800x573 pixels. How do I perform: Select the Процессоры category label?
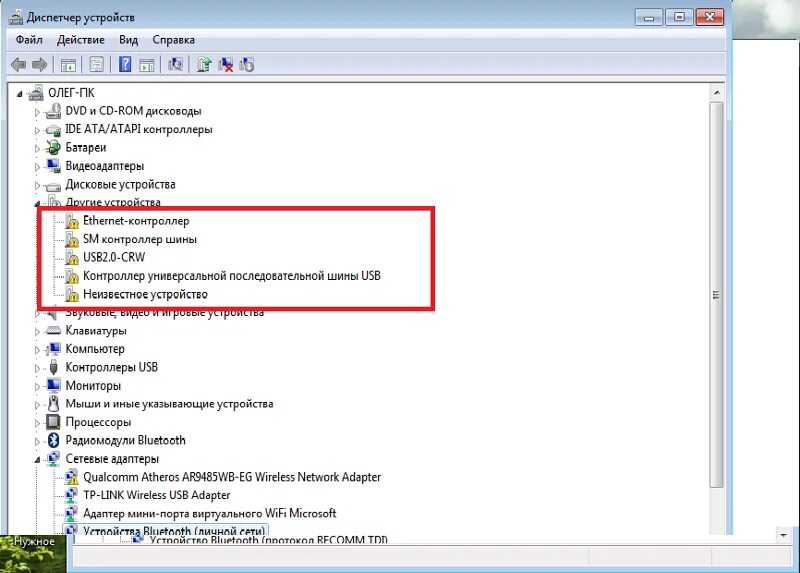(x=98, y=422)
